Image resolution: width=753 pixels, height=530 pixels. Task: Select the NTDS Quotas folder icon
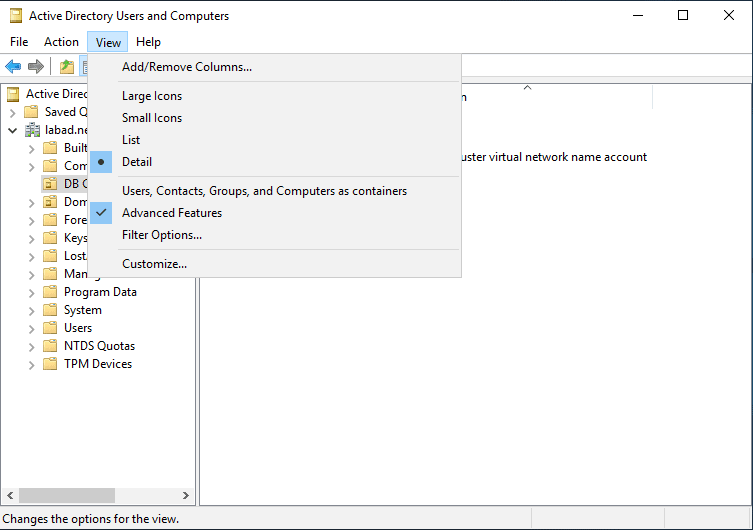pyautogui.click(x=50, y=346)
